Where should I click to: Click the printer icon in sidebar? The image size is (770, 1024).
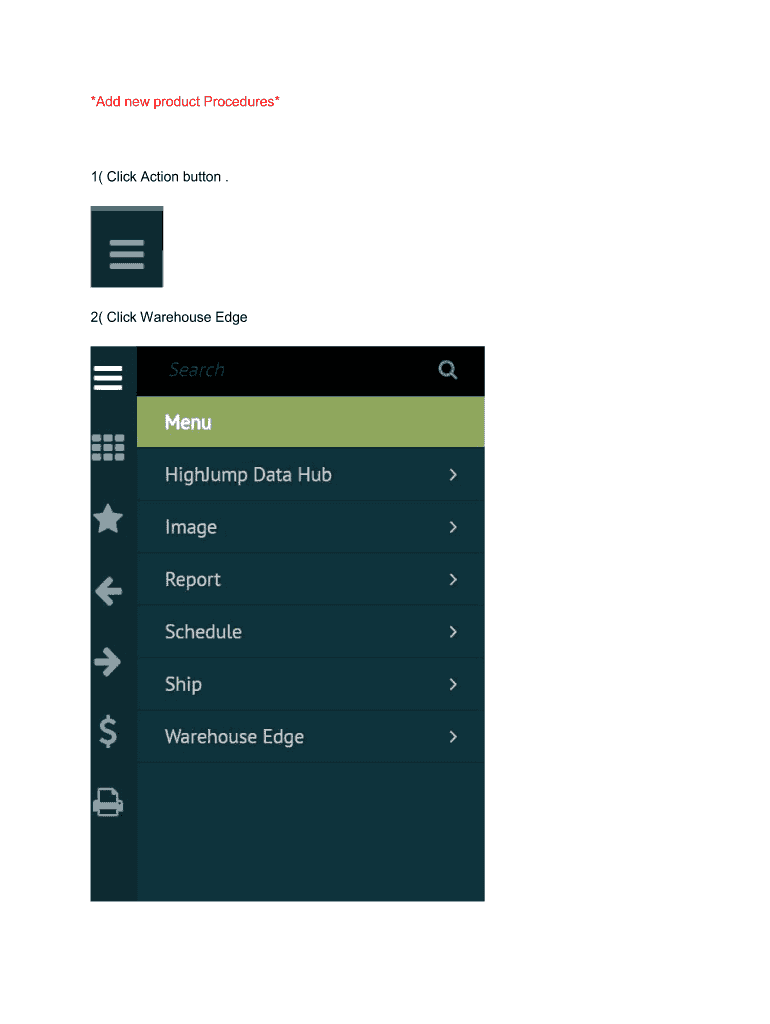[108, 802]
